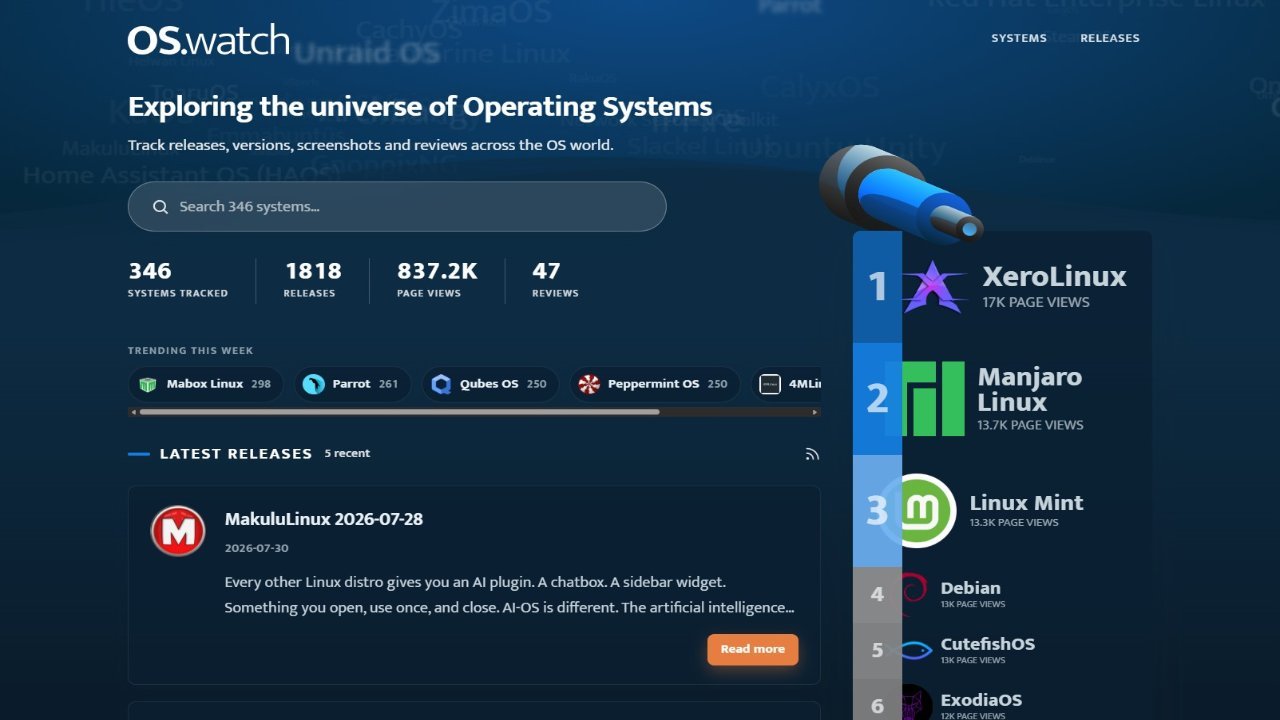This screenshot has width=1280, height=720.
Task: Click the Latest Releases heading
Action: coord(236,454)
